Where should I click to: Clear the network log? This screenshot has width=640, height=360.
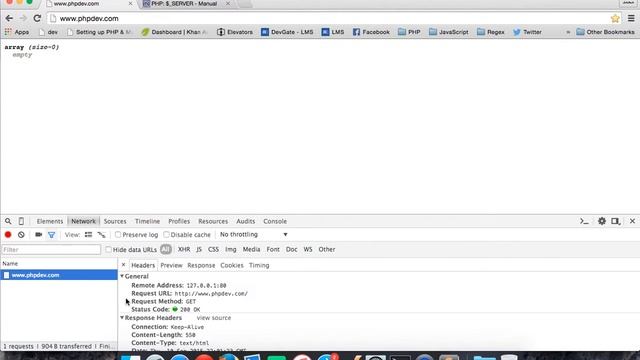tap(21, 235)
